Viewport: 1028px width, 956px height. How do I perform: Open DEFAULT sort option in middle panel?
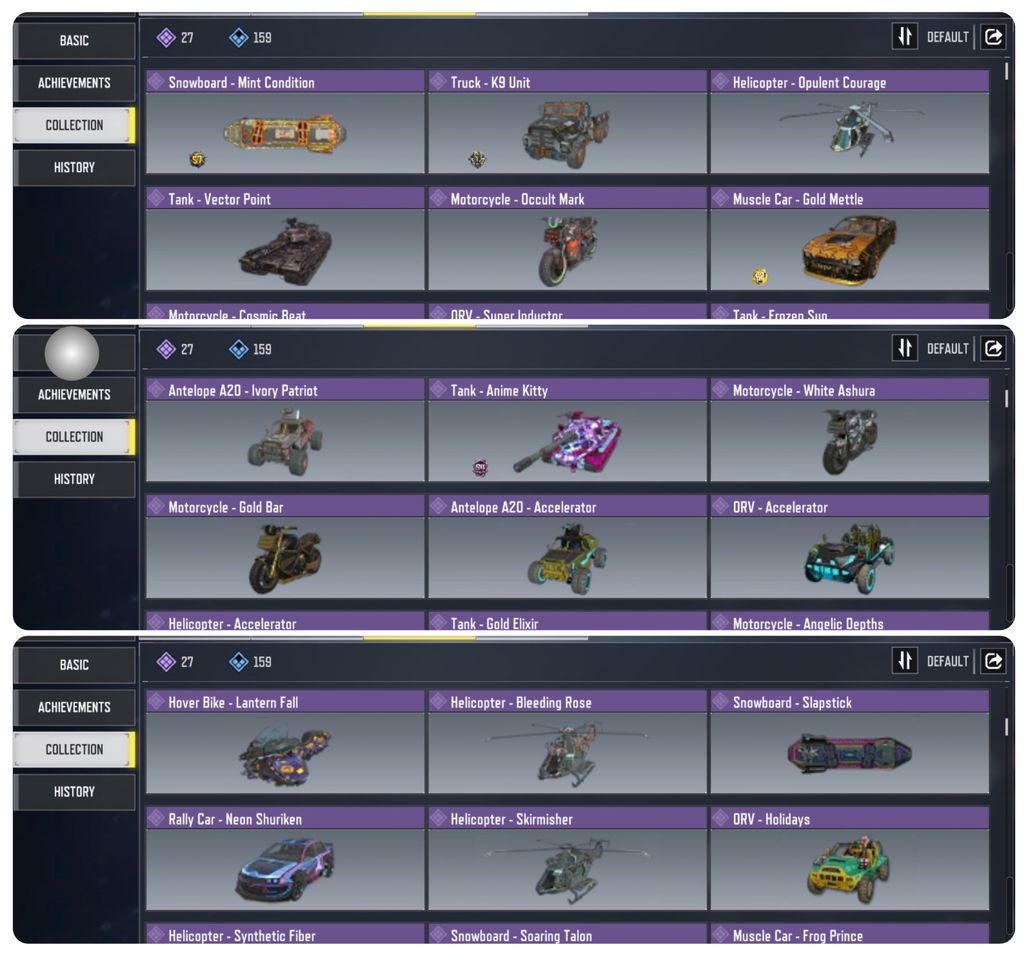947,349
